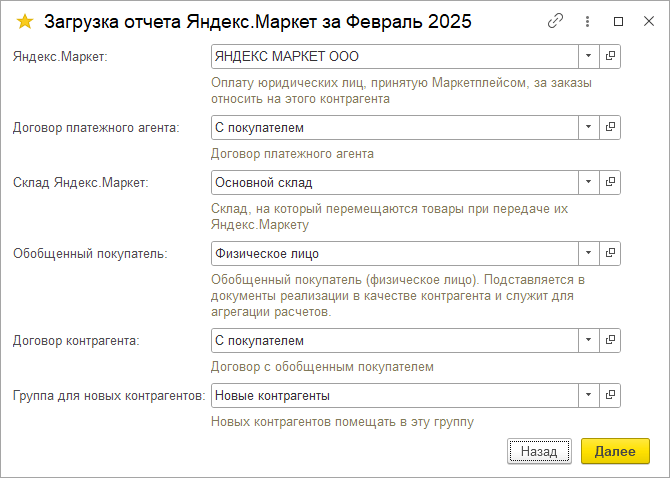Click the favorites star icon in title bar
The image size is (670, 478).
click(x=25, y=21)
